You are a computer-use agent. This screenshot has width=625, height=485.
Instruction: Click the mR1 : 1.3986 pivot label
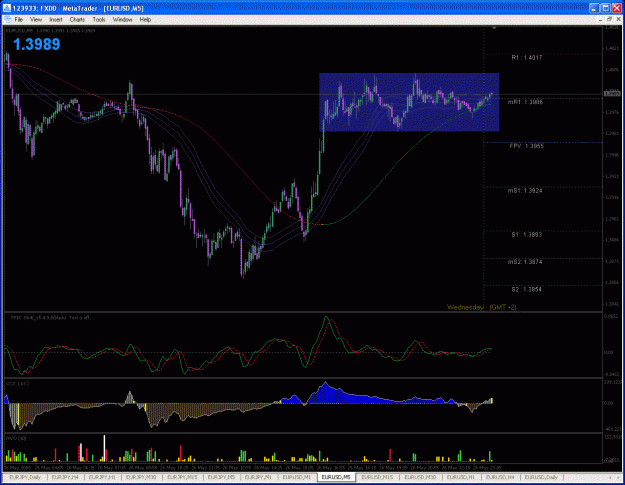tap(525, 102)
